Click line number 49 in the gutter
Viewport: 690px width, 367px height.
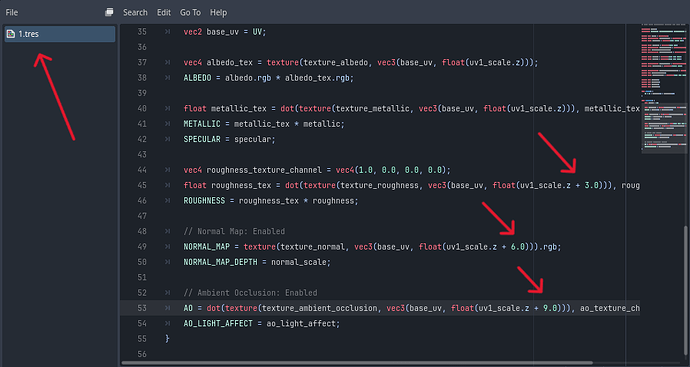[x=142, y=246]
